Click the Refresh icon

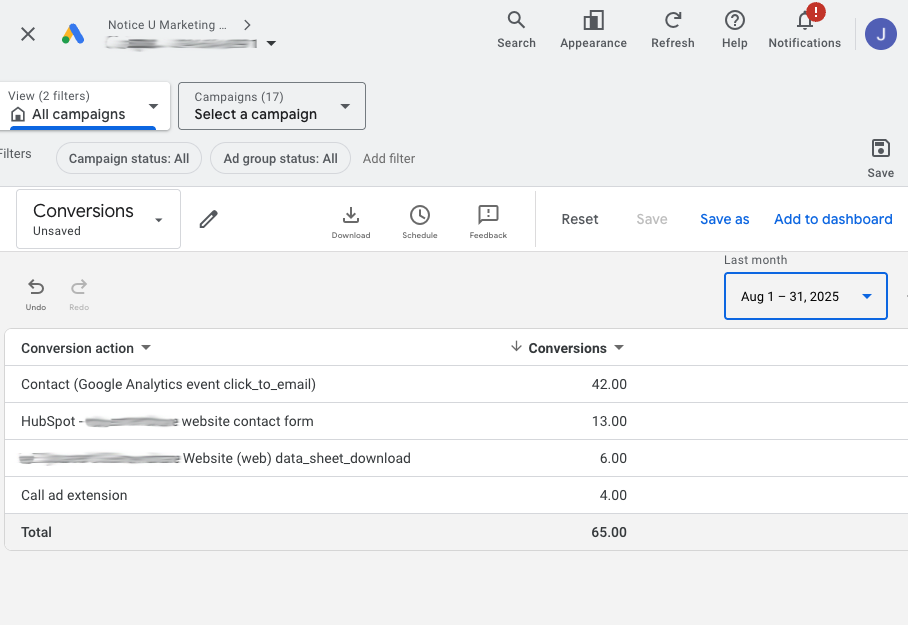pyautogui.click(x=672, y=21)
